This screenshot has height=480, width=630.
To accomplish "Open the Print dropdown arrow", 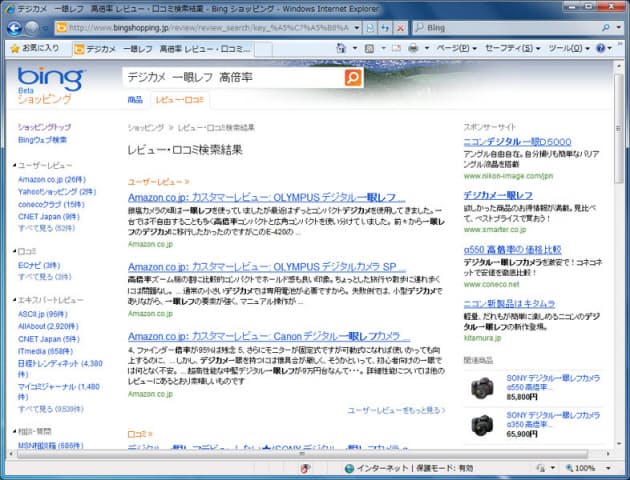I will point(427,48).
